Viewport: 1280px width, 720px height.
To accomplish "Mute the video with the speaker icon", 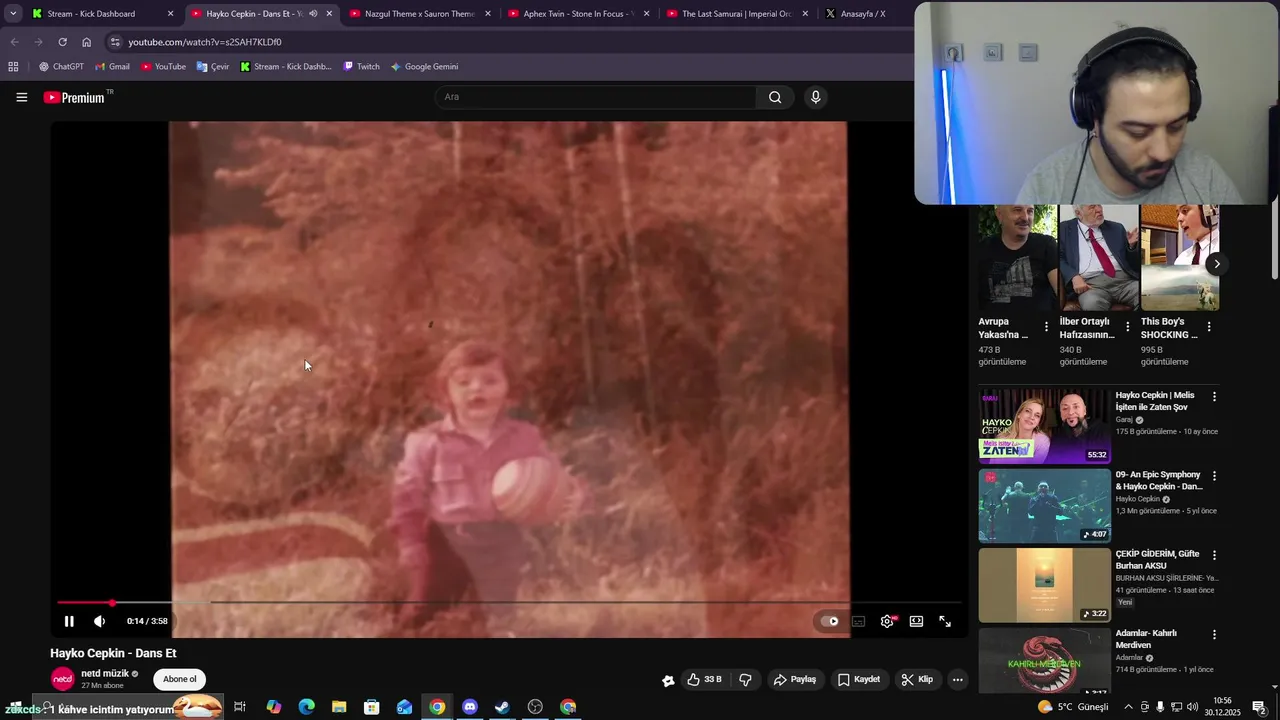I will click(99, 621).
